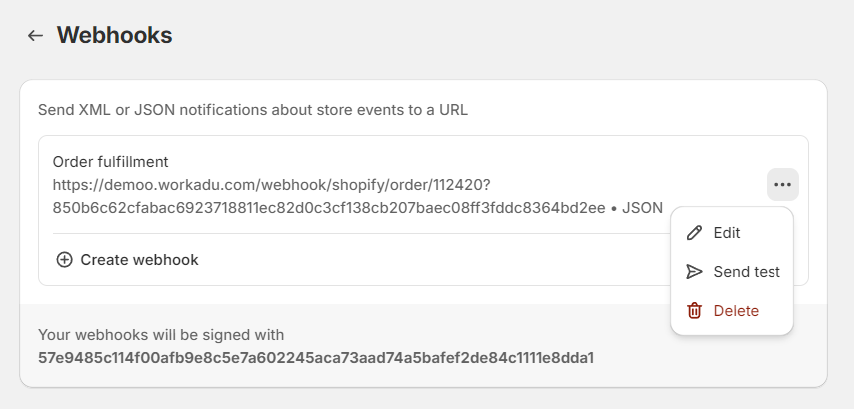Choose the red Delete menu entry
Image resolution: width=854 pixels, height=409 pixels.
pos(736,311)
